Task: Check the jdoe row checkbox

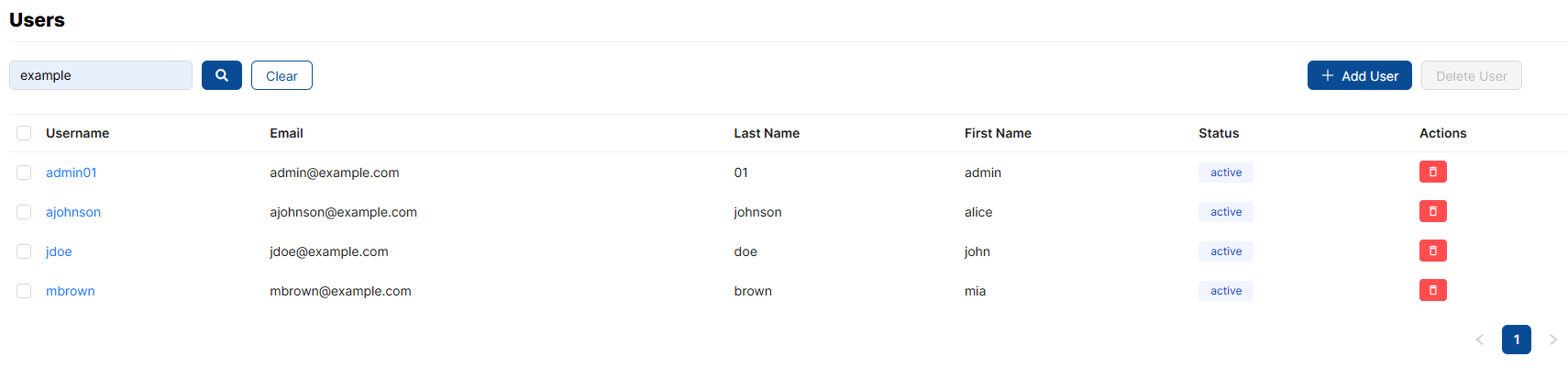Action: click(24, 251)
